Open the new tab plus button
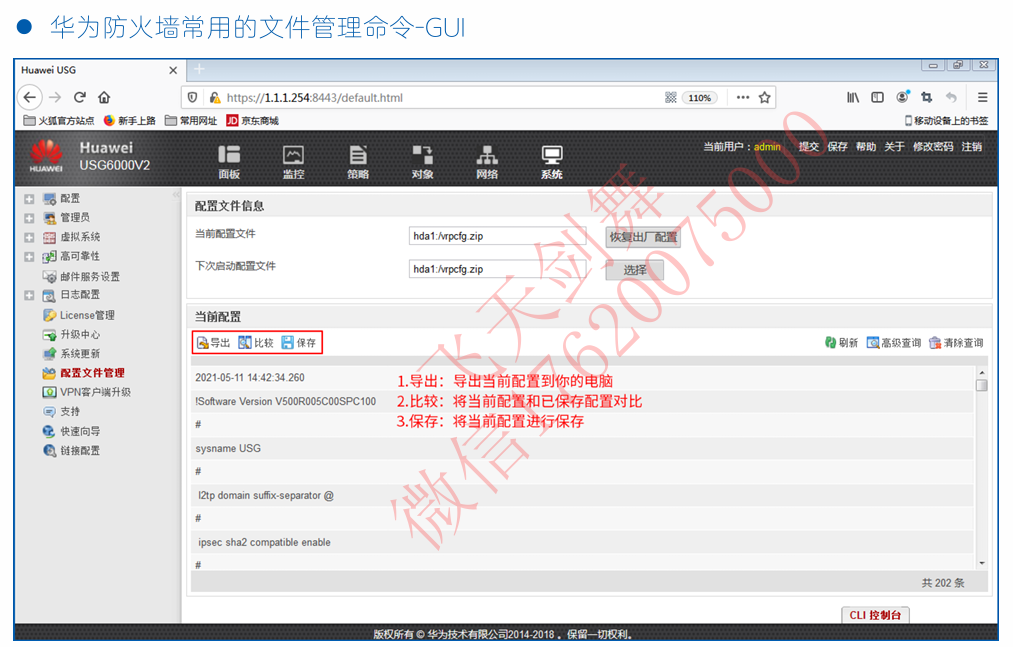 pyautogui.click(x=199, y=69)
